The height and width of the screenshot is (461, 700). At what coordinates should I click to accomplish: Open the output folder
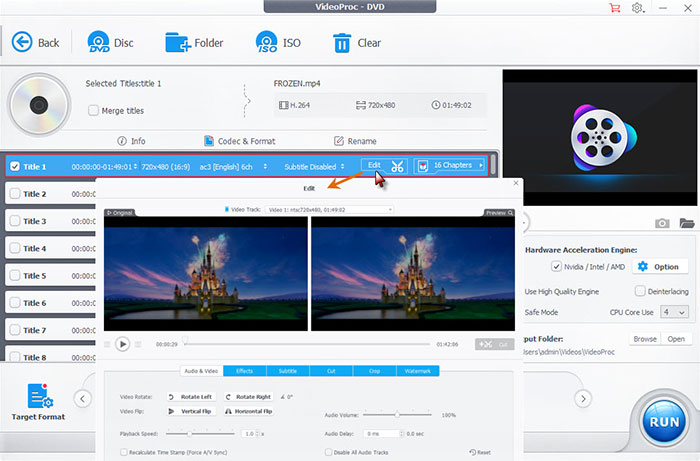point(676,339)
